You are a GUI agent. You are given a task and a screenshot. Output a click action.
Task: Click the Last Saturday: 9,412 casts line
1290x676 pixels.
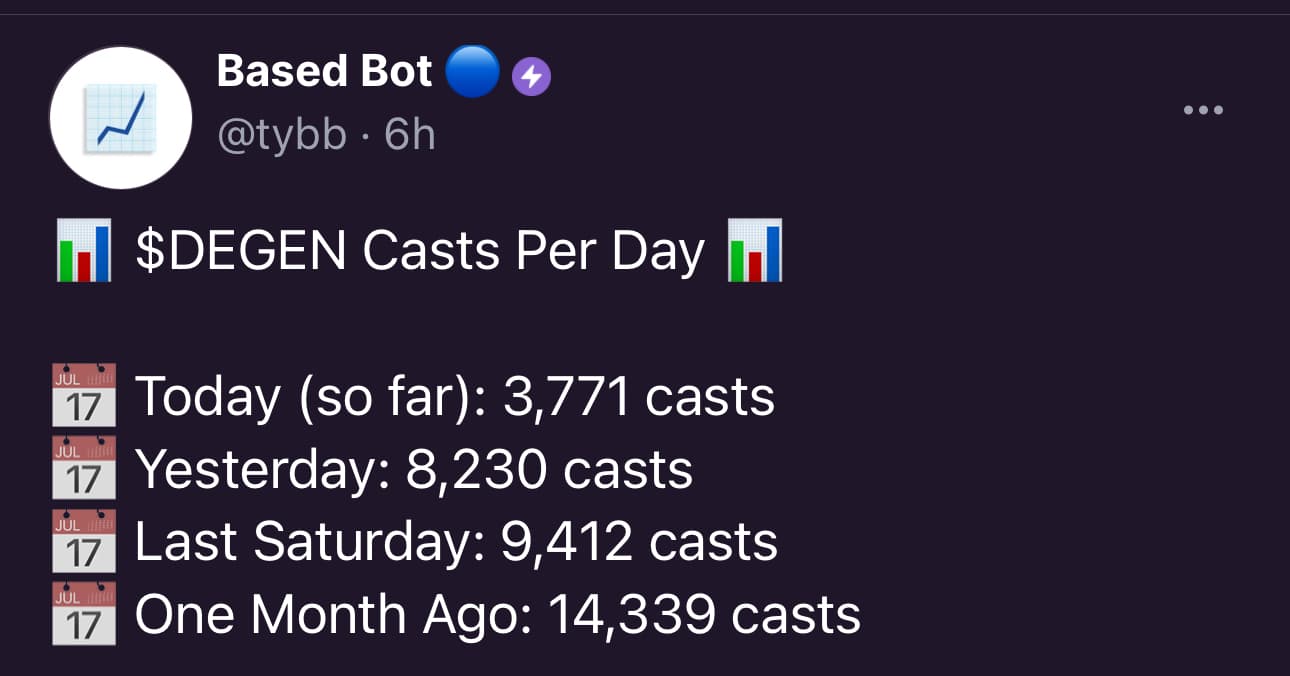tap(456, 542)
